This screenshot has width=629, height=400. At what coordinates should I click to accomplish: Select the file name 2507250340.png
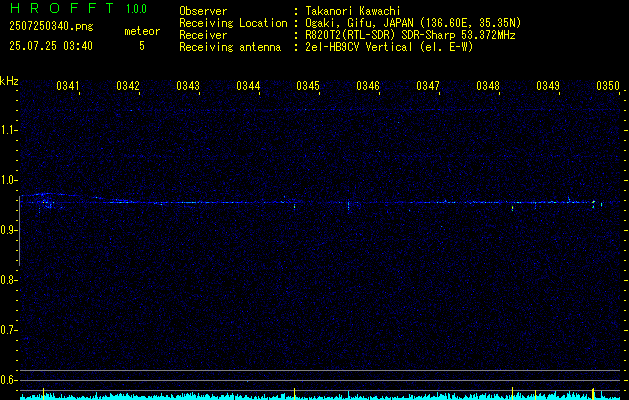[51, 27]
